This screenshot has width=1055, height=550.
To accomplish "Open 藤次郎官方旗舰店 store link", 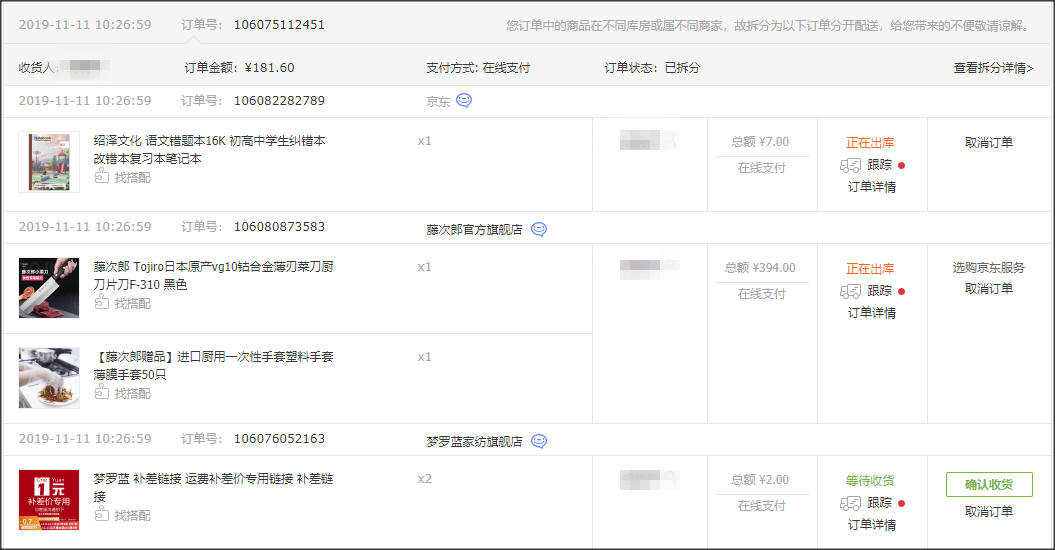I will point(474,230).
